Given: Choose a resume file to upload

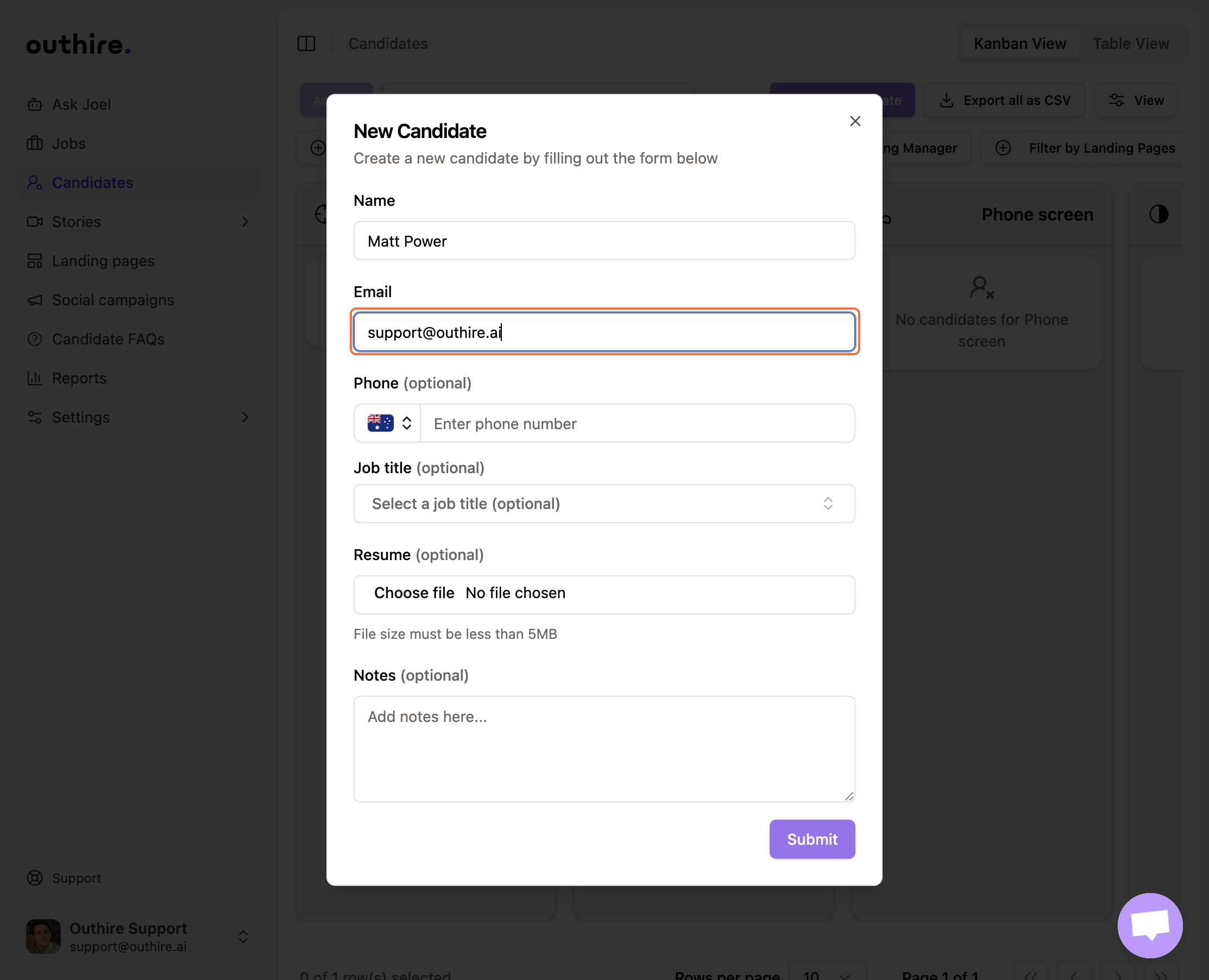Looking at the screenshot, I should (414, 593).
